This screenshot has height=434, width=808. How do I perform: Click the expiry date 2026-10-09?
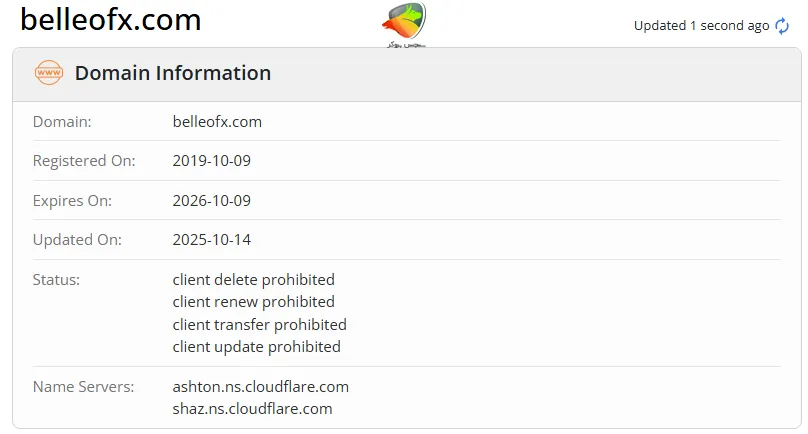[x=211, y=200]
